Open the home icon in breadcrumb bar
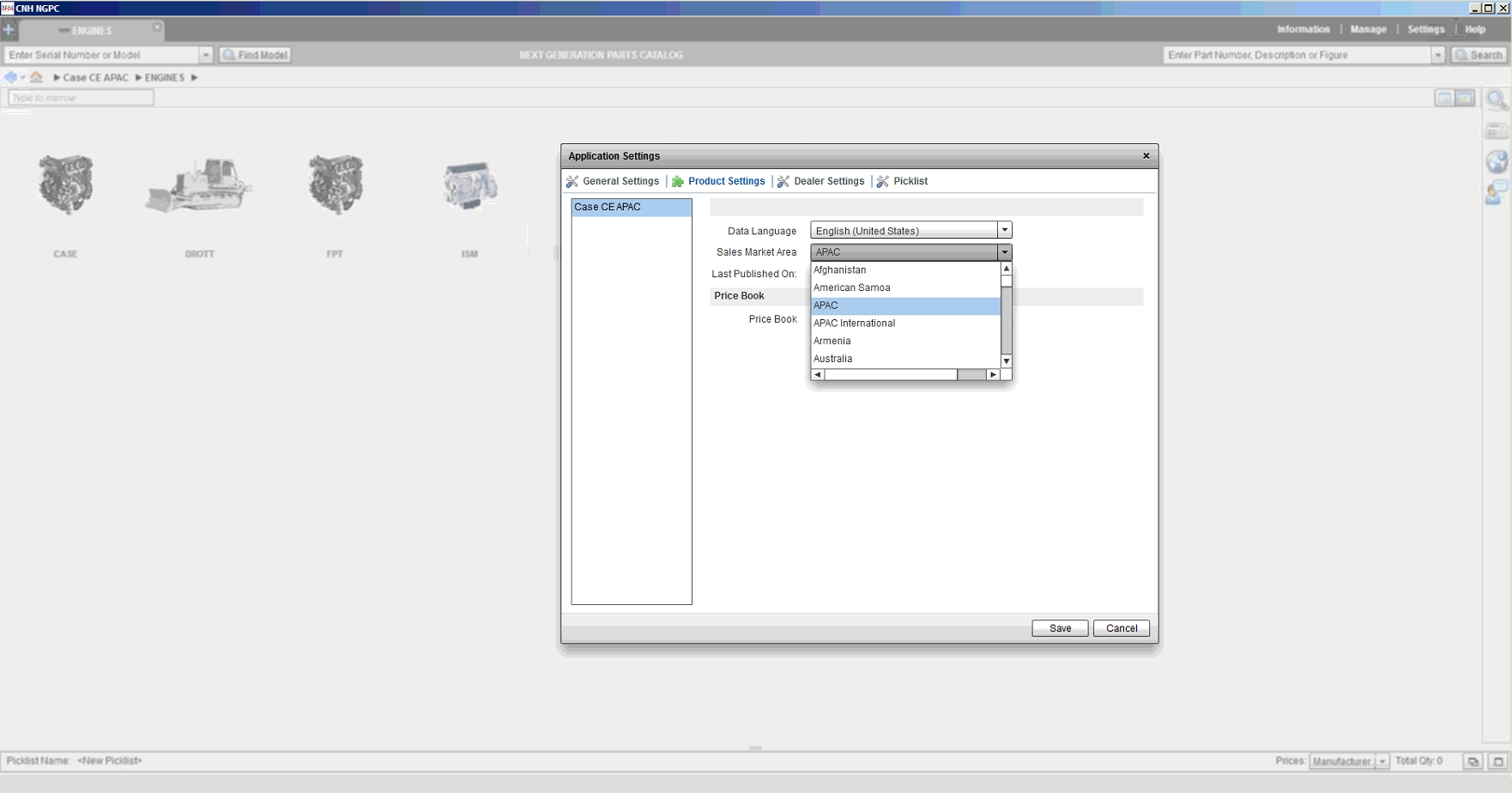 (36, 77)
